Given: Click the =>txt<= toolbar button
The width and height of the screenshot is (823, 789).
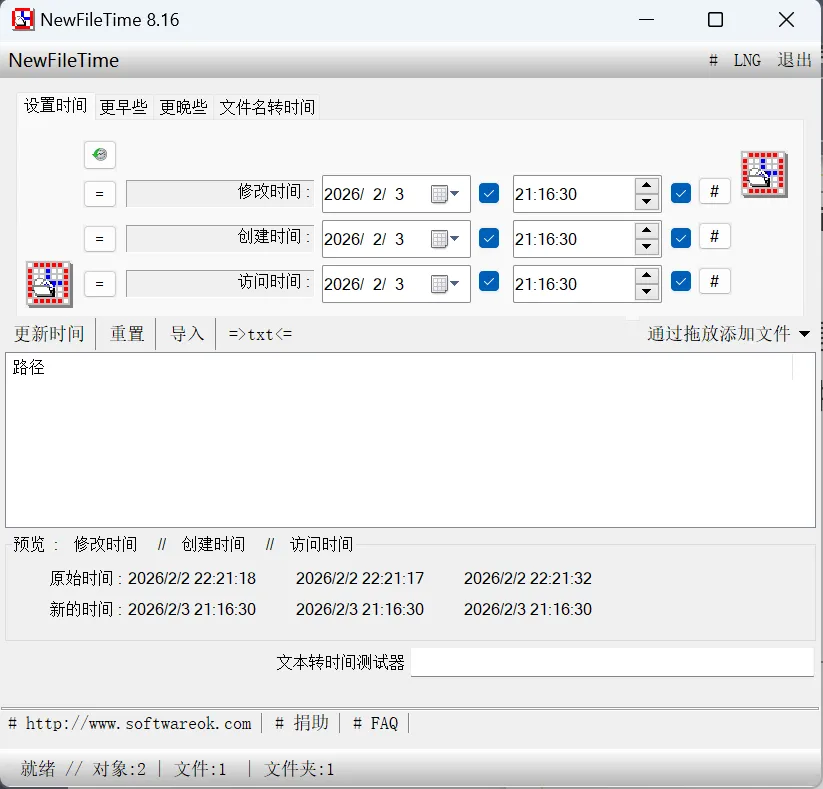Looking at the screenshot, I should click(x=260, y=334).
